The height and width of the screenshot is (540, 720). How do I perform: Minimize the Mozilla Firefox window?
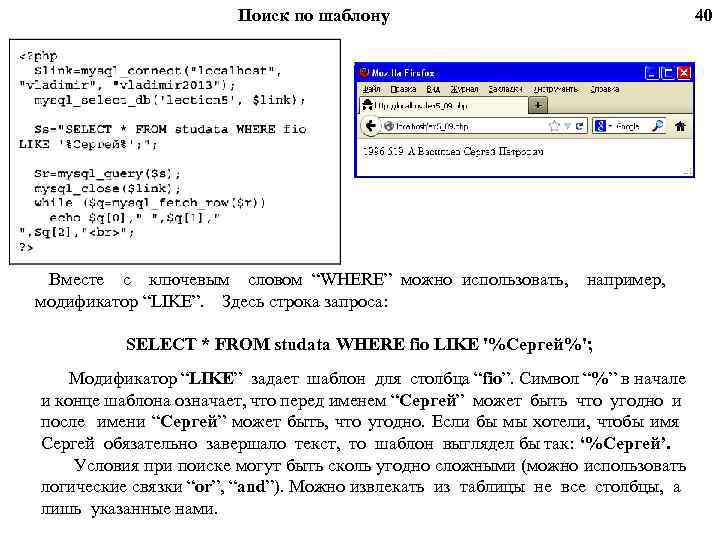point(652,73)
